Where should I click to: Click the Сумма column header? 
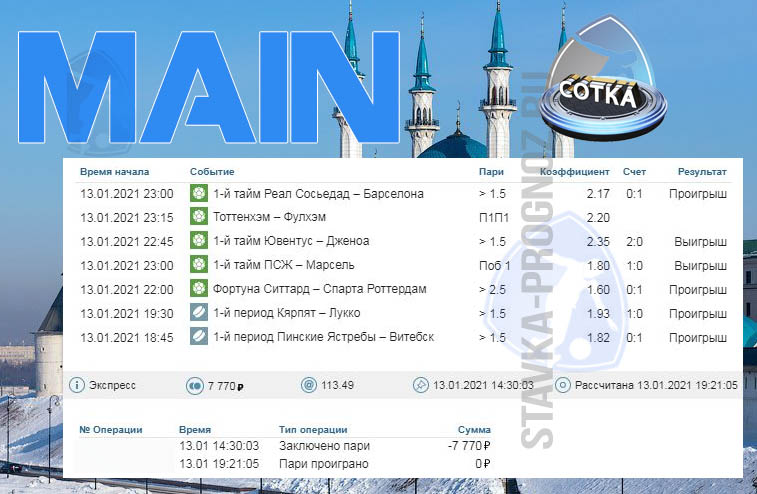(474, 430)
